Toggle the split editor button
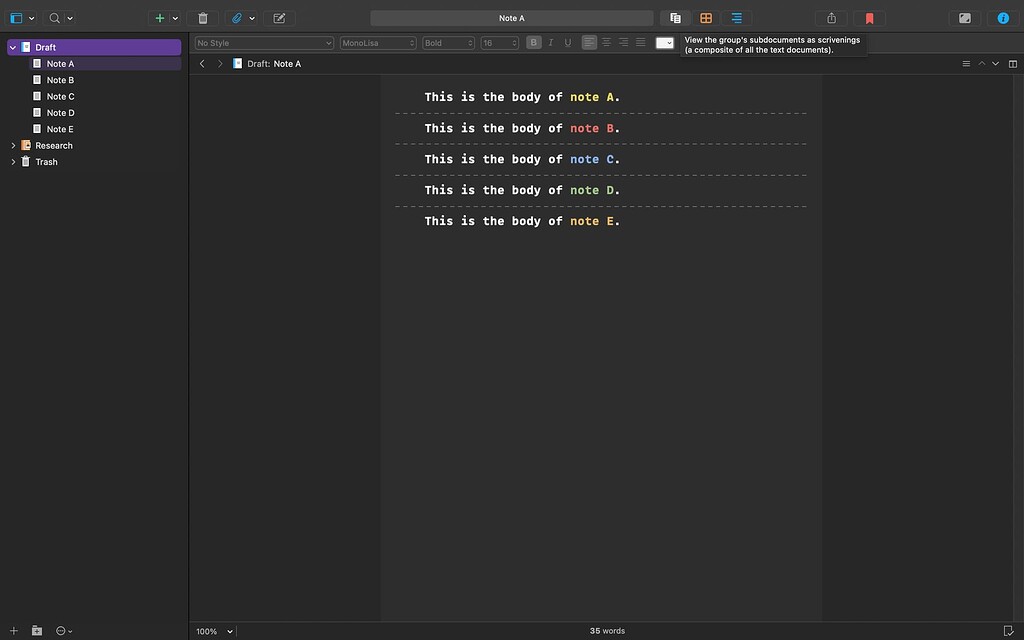 [x=1013, y=63]
